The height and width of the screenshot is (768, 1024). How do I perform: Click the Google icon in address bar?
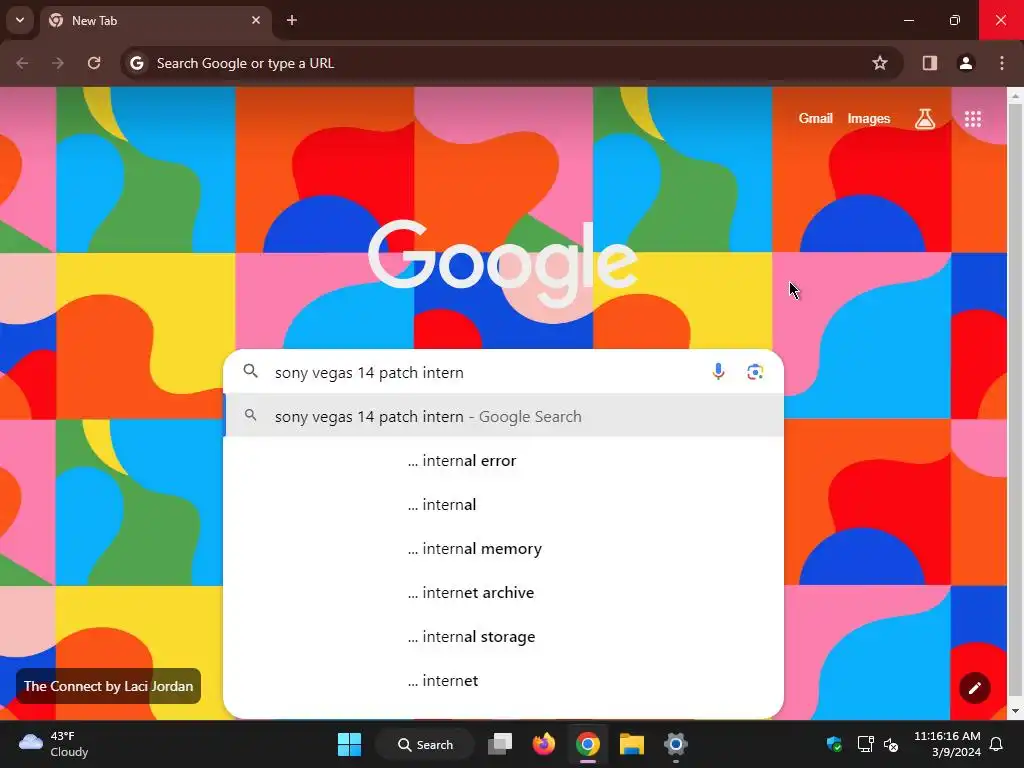136,63
